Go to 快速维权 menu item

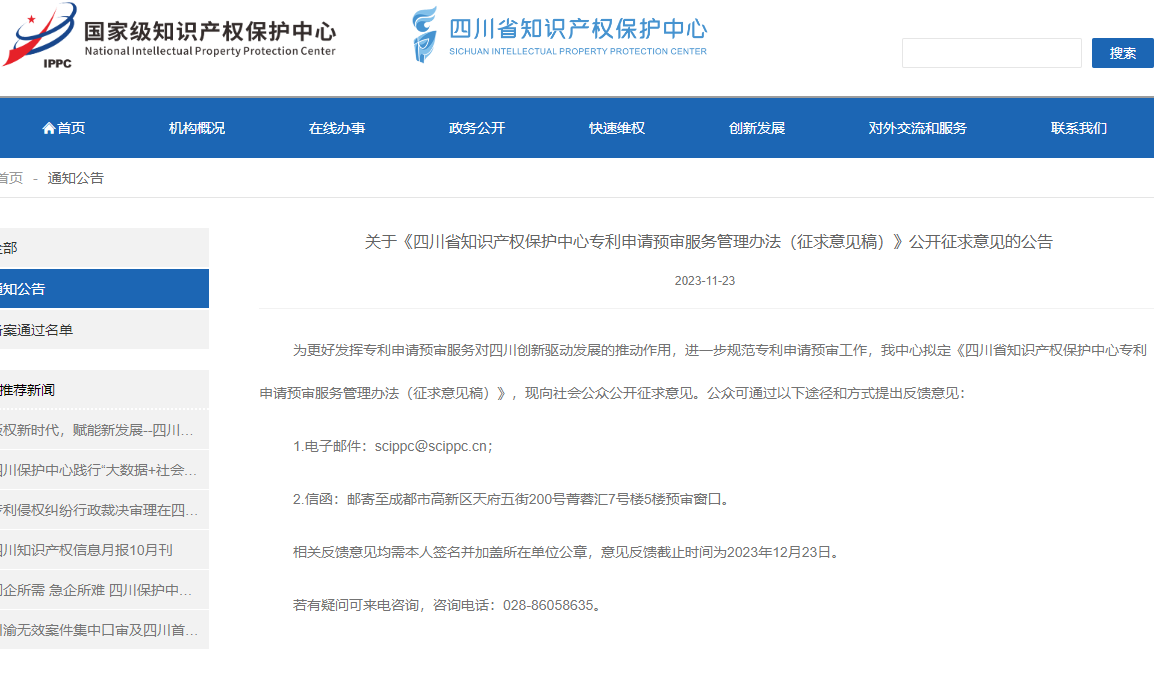[617, 128]
